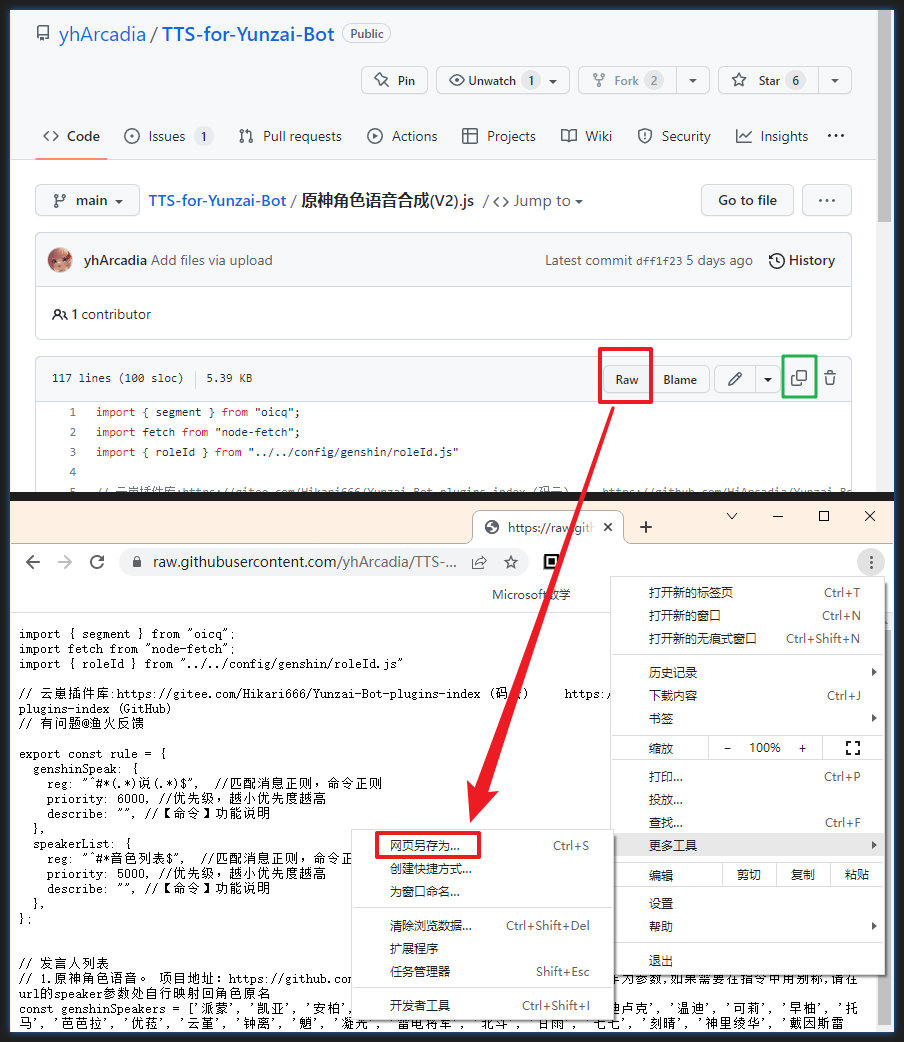Viewport: 904px width, 1042px height.
Task: Select 打印... menu item
Action: [x=748, y=777]
